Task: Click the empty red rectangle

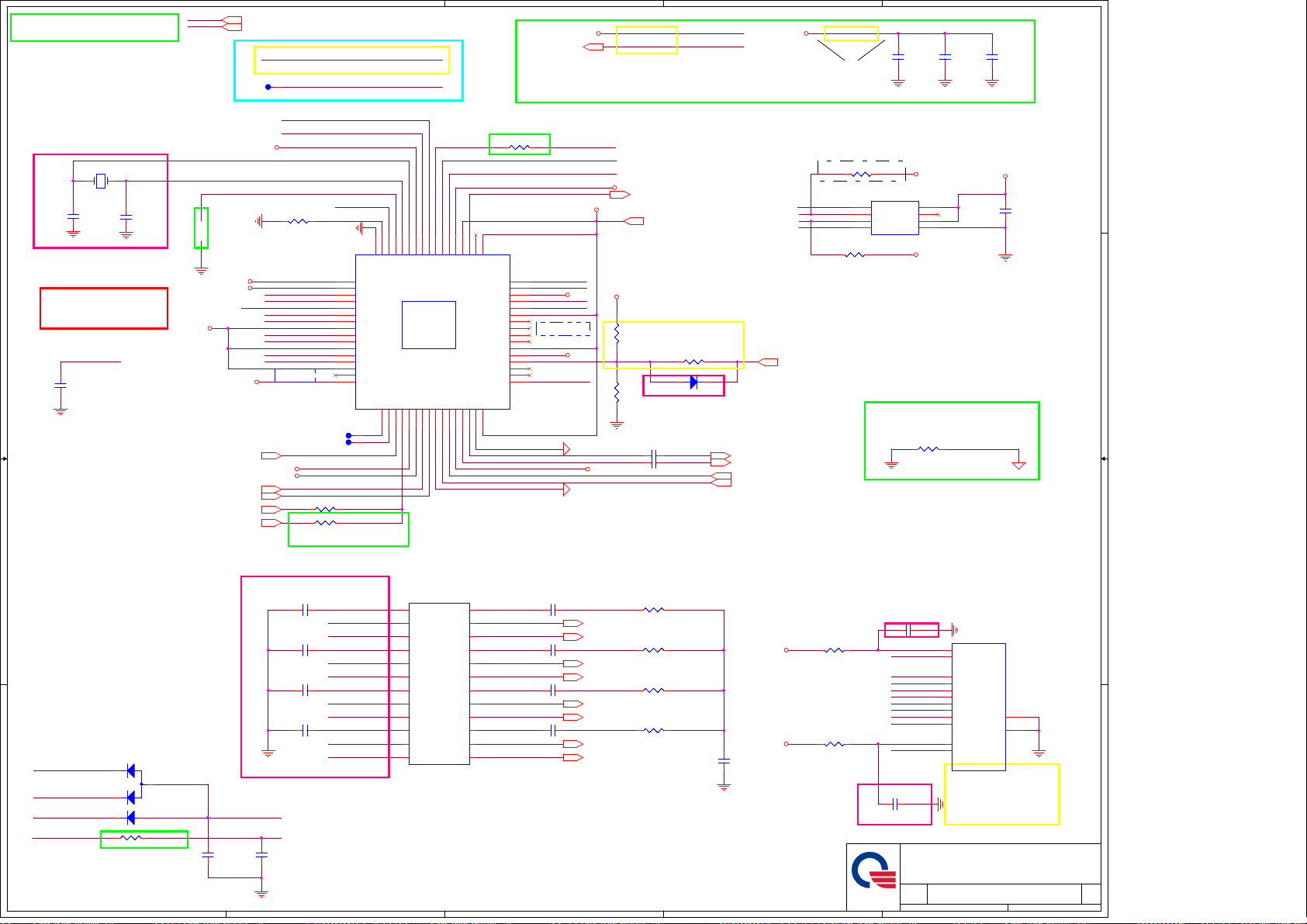Action: click(104, 308)
